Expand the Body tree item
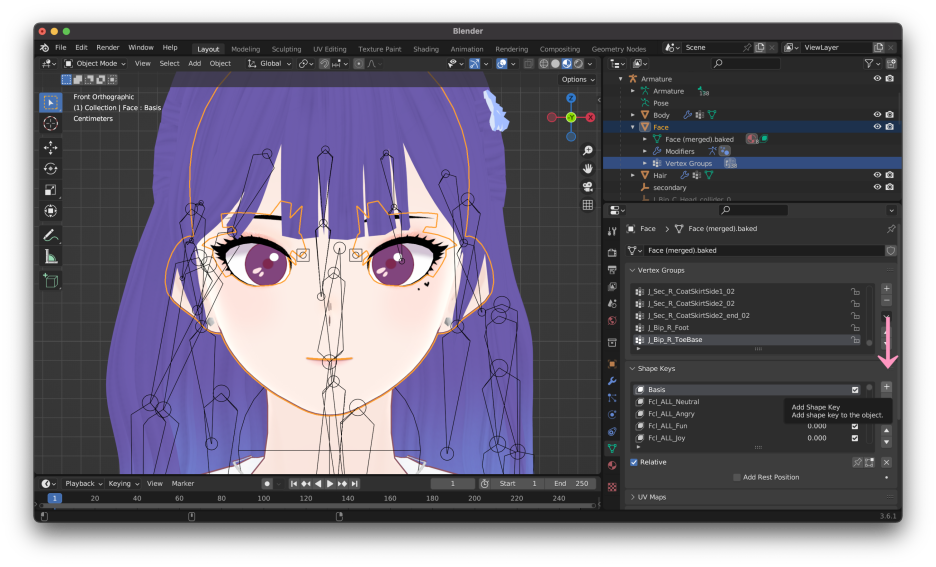This screenshot has height=567, width=936. (x=633, y=115)
